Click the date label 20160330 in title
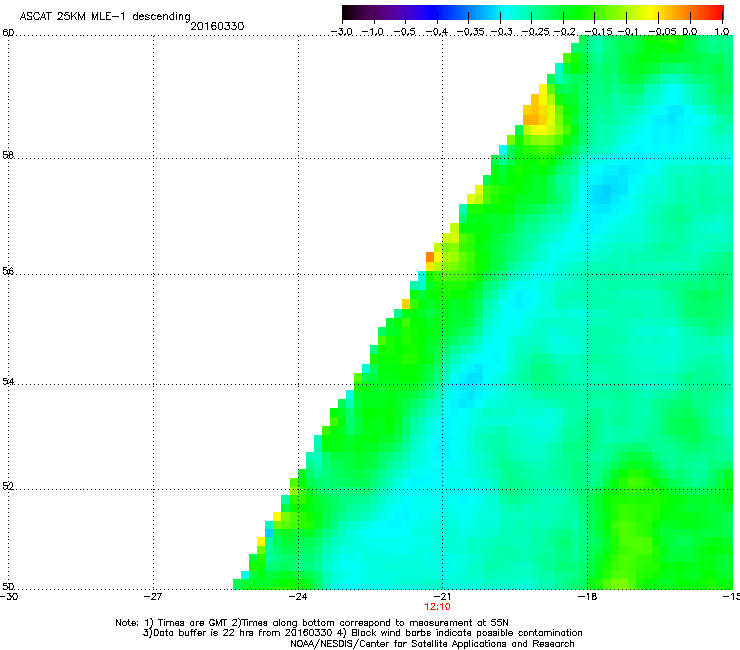The width and height of the screenshot is (740, 650). click(x=217, y=26)
